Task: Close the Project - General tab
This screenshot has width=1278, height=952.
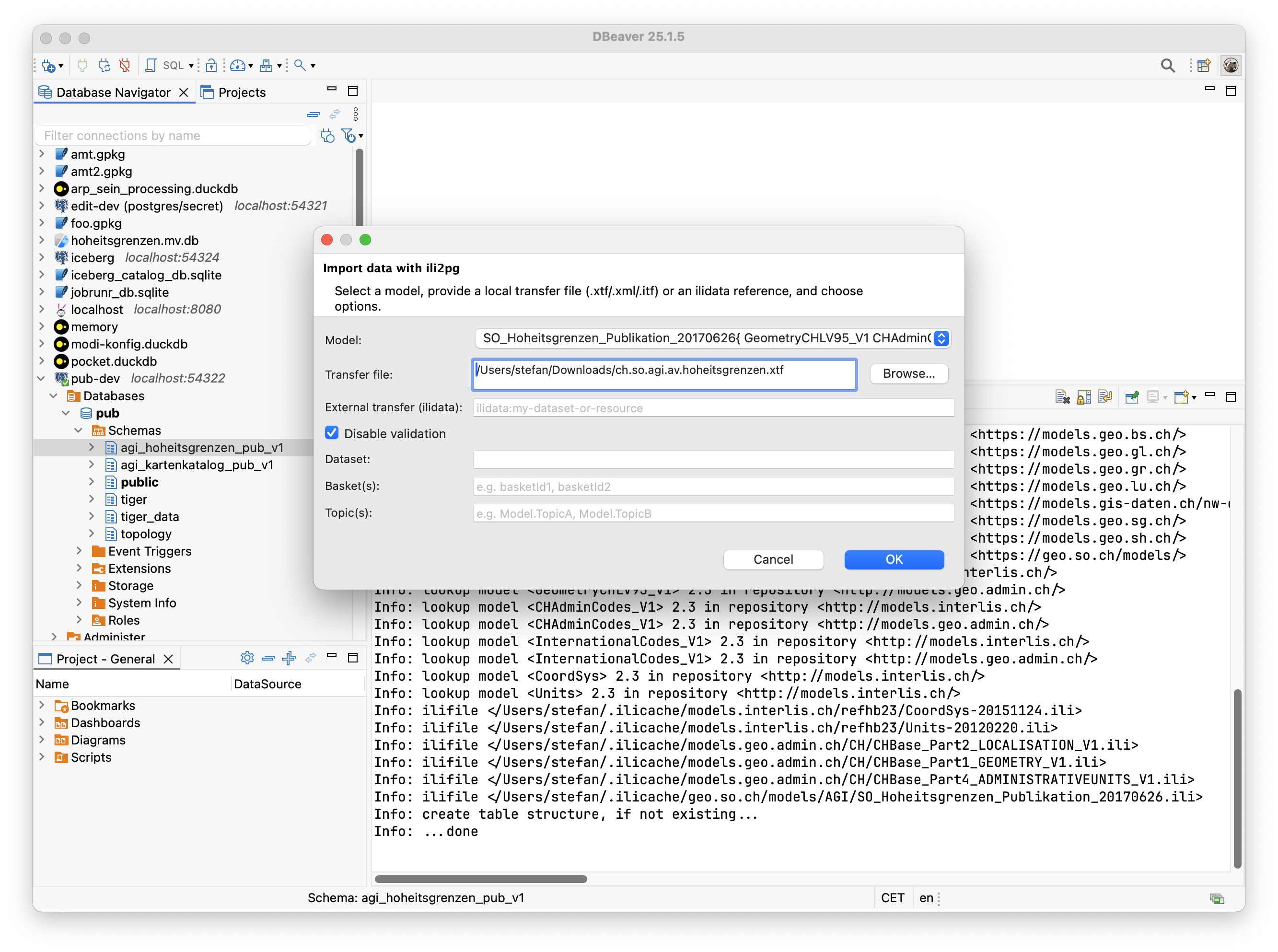Action: point(168,659)
